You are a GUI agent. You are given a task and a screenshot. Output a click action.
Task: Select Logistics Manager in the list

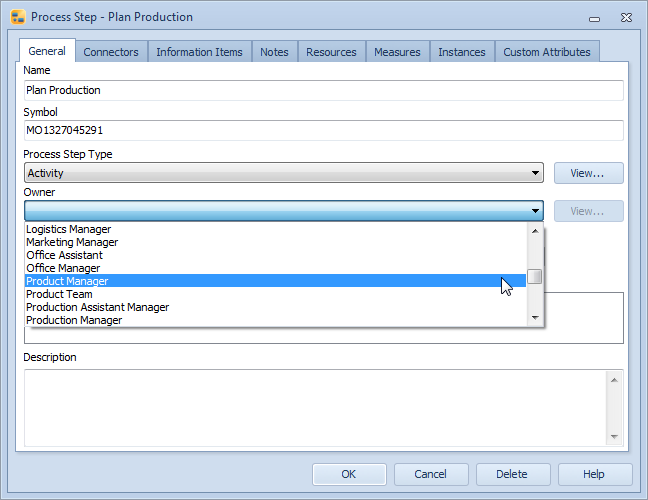(68, 229)
